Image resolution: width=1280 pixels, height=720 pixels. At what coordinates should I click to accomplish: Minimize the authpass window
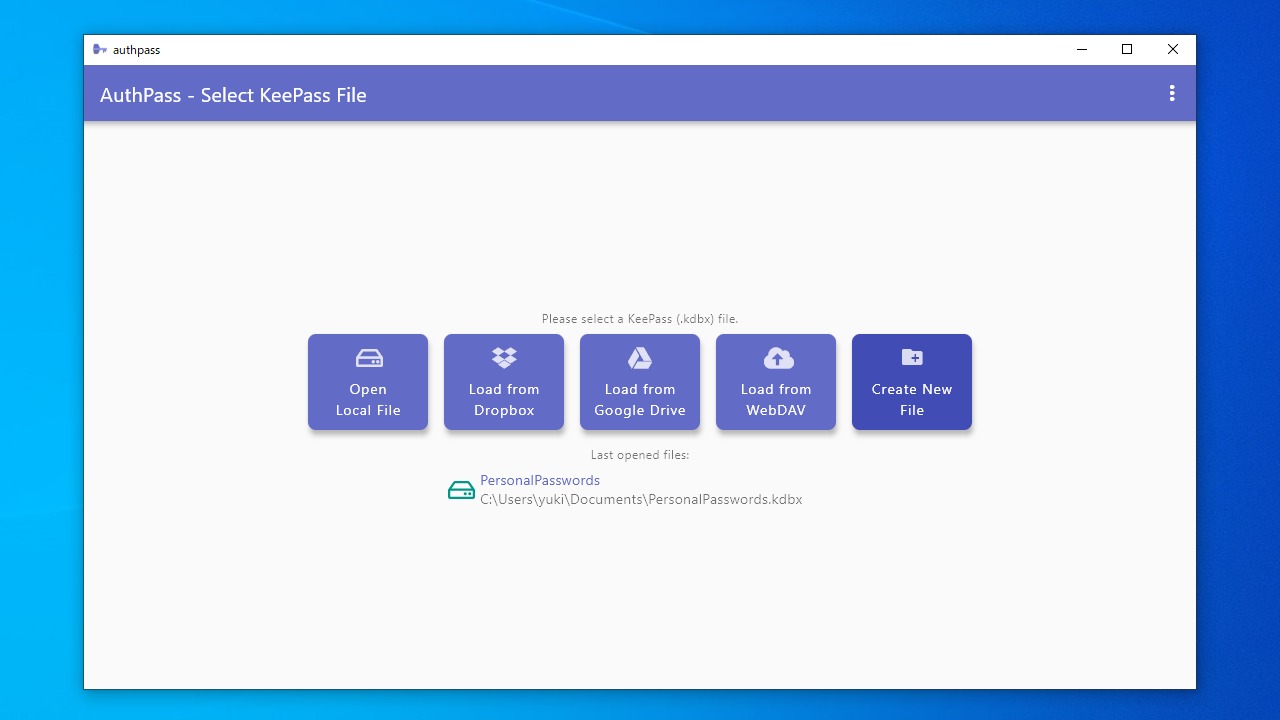pyautogui.click(x=1081, y=50)
